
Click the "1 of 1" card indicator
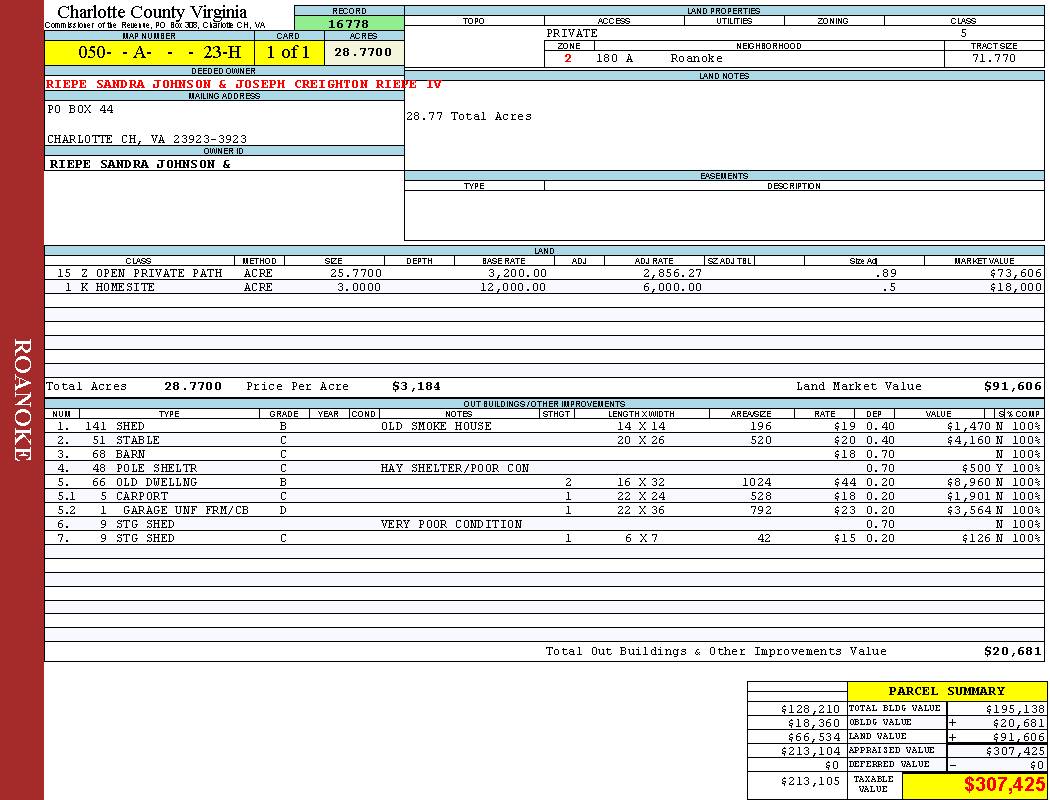288,52
